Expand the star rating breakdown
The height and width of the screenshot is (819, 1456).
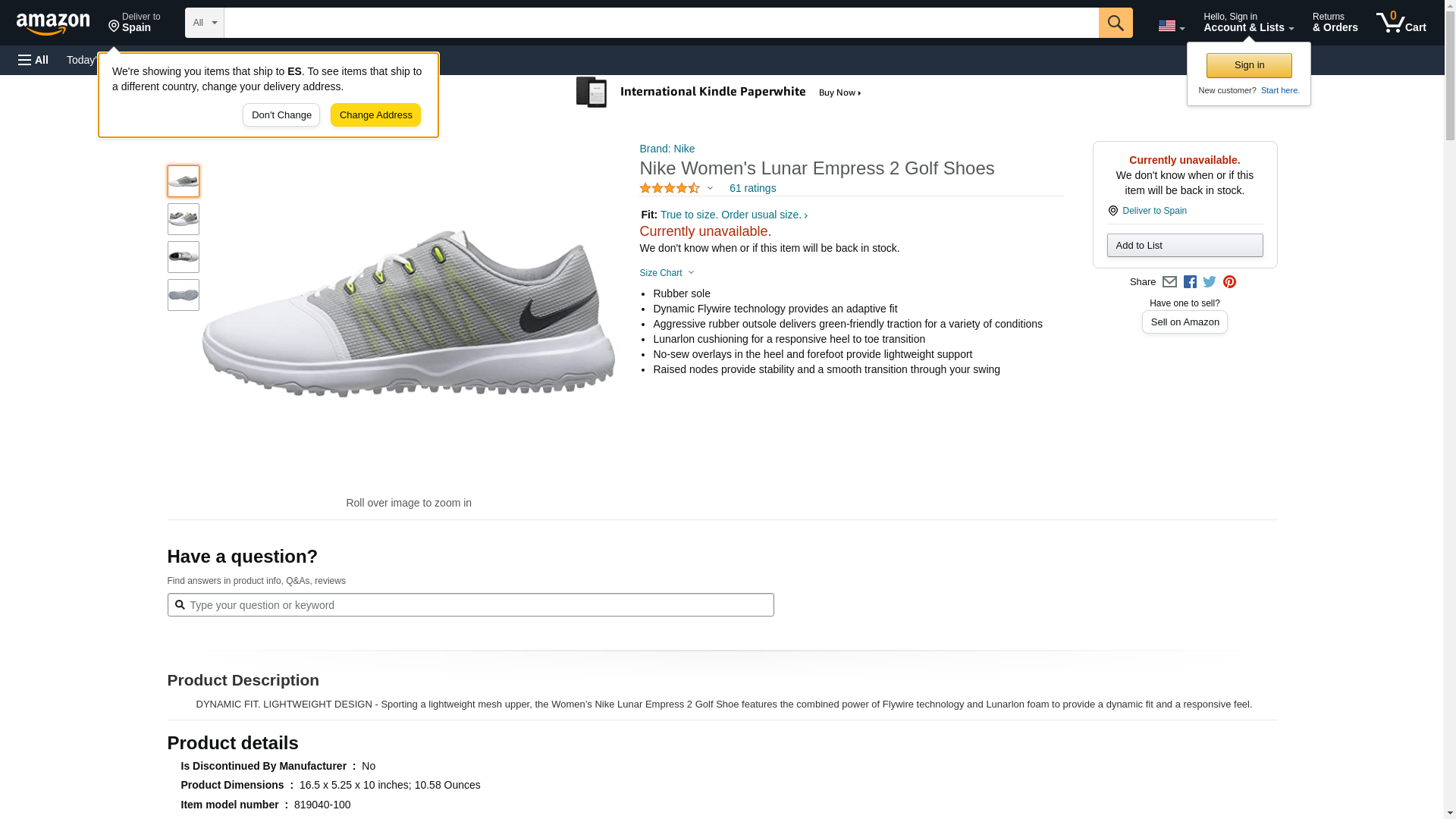pos(676,188)
